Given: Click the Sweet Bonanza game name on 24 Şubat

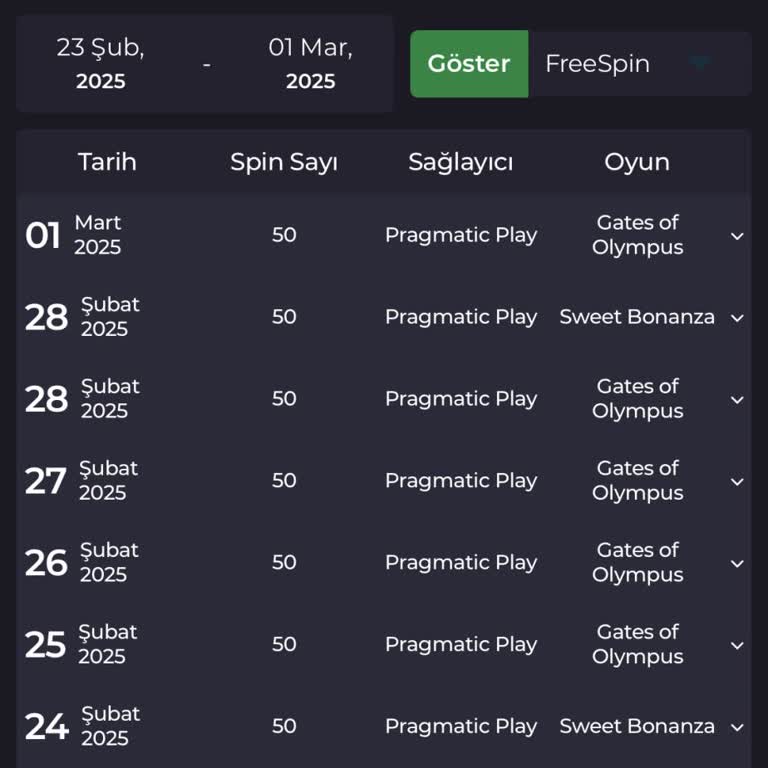Looking at the screenshot, I should click(637, 727).
